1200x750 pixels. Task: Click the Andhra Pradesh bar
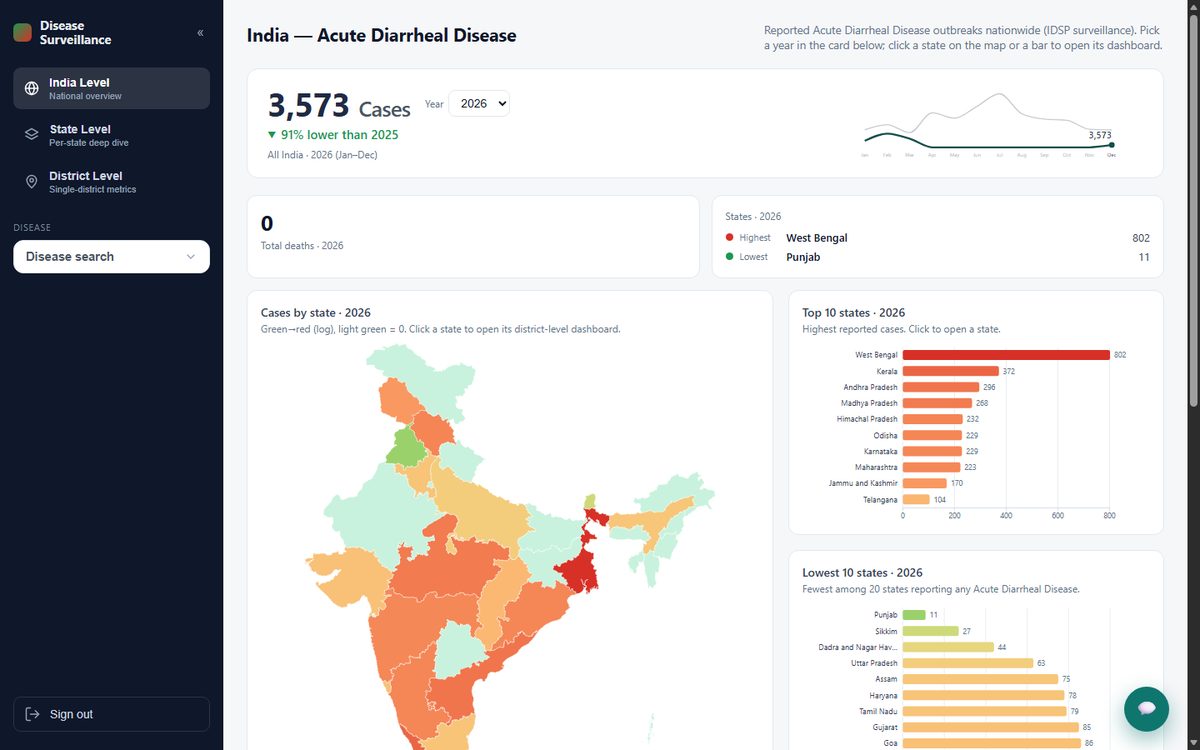click(941, 387)
